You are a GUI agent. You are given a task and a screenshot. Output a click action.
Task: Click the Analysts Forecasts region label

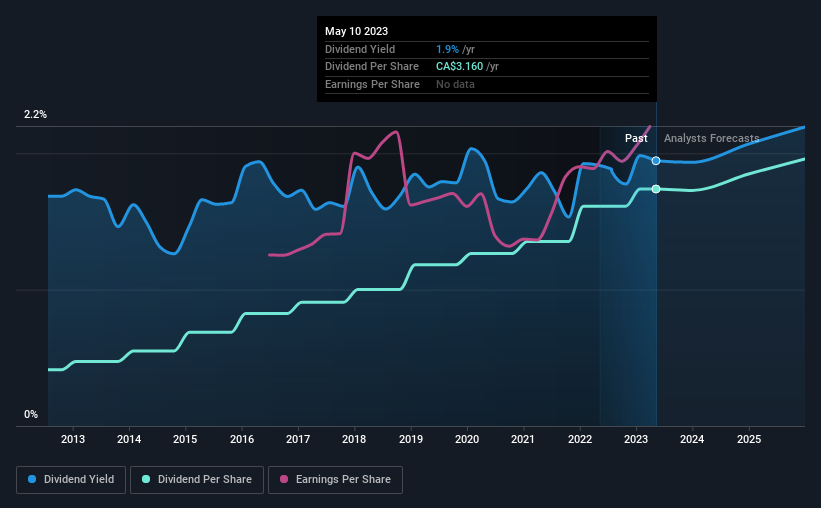[712, 138]
